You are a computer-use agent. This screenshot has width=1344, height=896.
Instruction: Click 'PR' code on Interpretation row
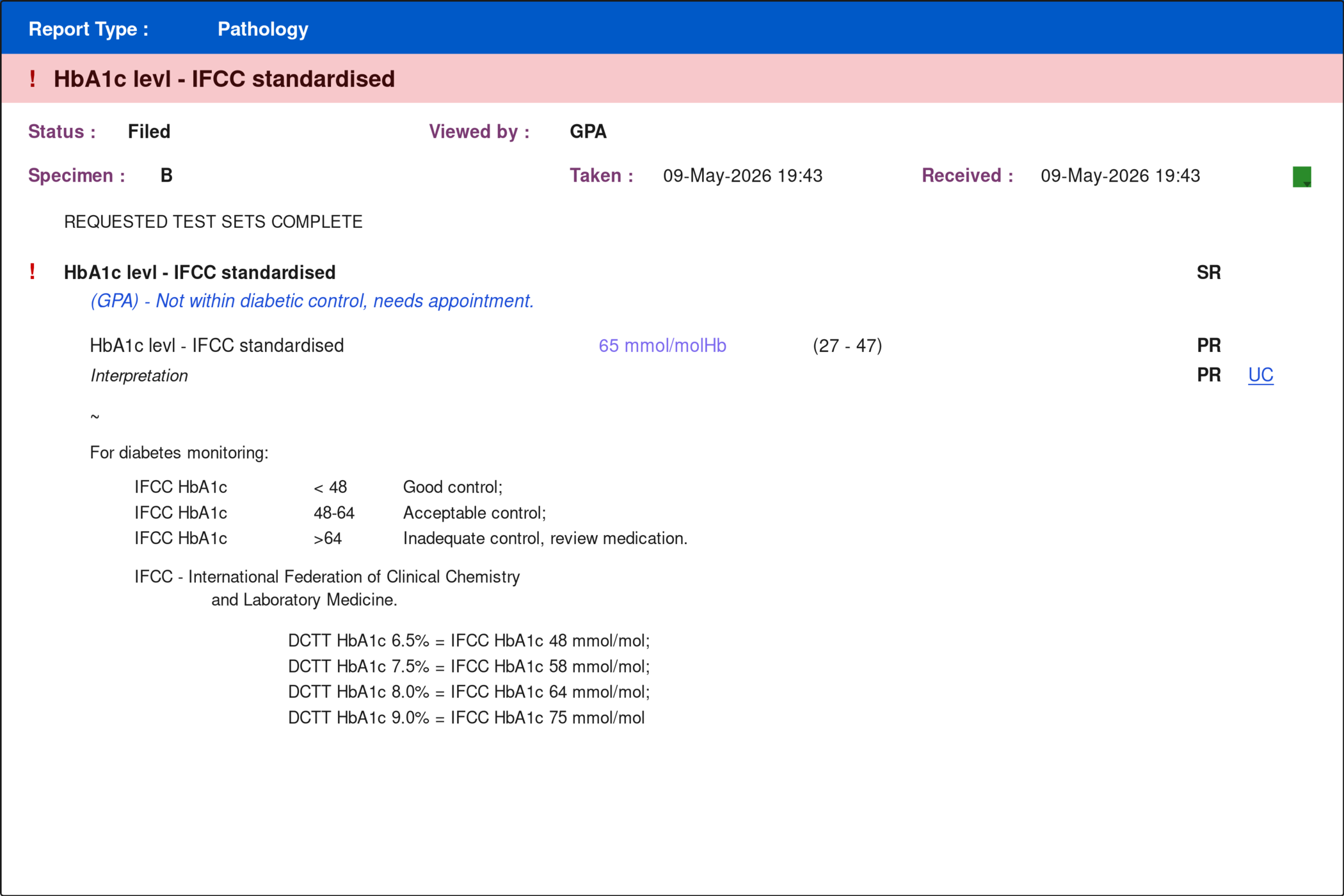tap(1209, 375)
